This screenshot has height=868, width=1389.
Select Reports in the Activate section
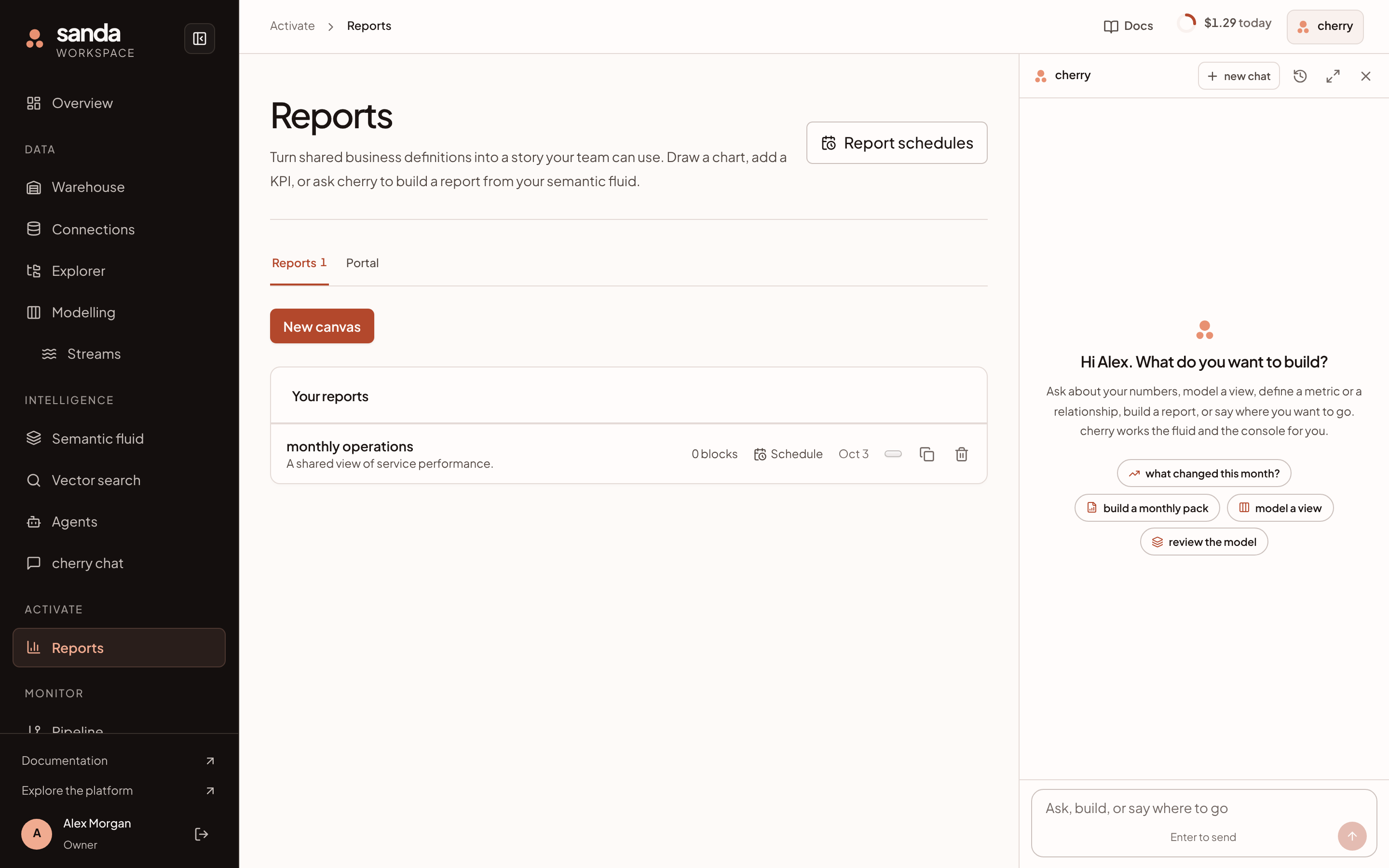pos(119,648)
